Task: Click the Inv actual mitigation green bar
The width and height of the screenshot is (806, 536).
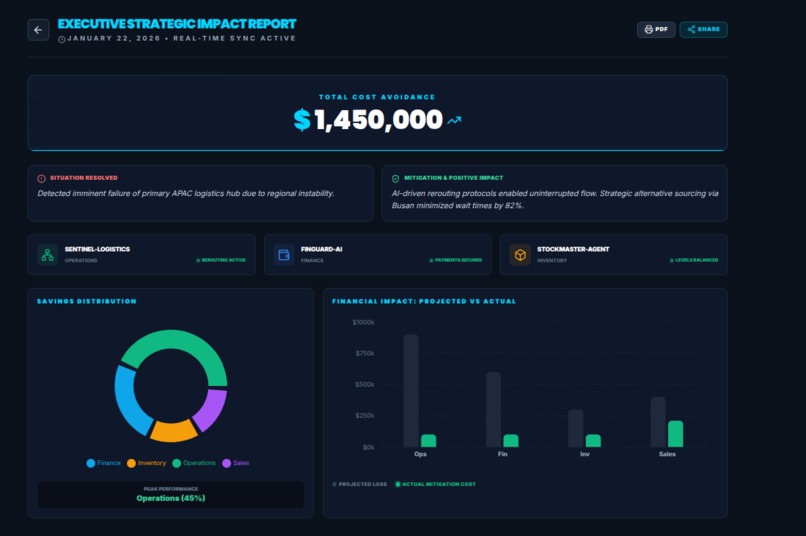Action: (x=593, y=440)
